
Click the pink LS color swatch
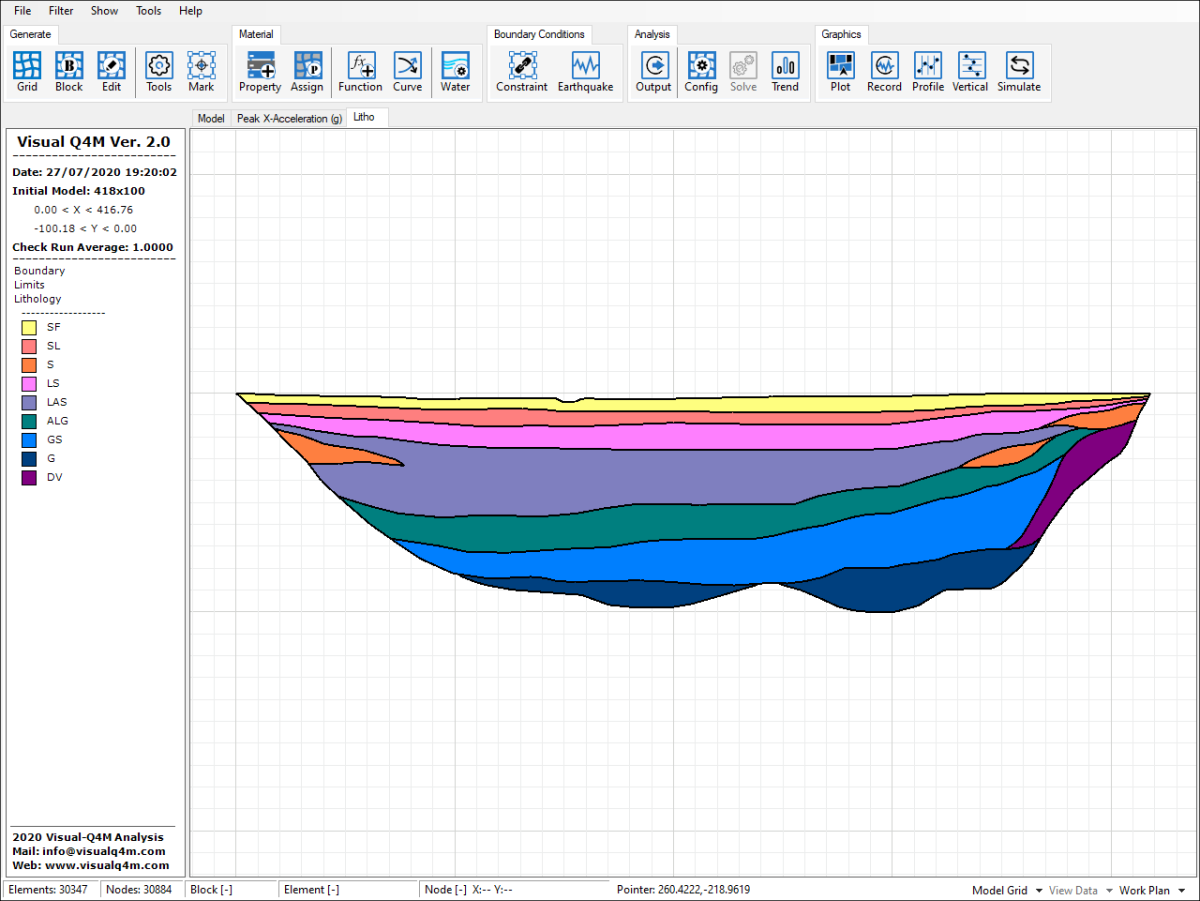click(29, 383)
